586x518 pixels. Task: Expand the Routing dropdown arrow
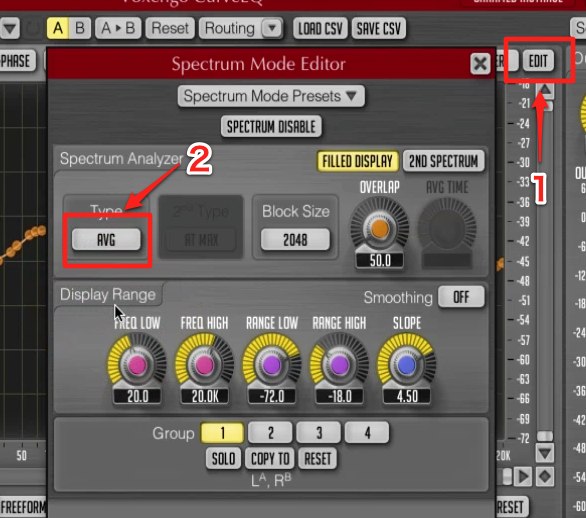(272, 28)
